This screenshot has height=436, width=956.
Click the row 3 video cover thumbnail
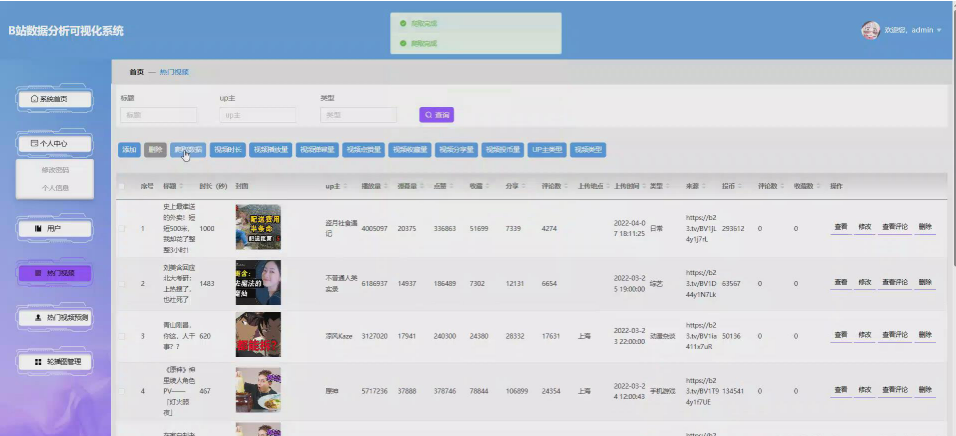(x=258, y=335)
